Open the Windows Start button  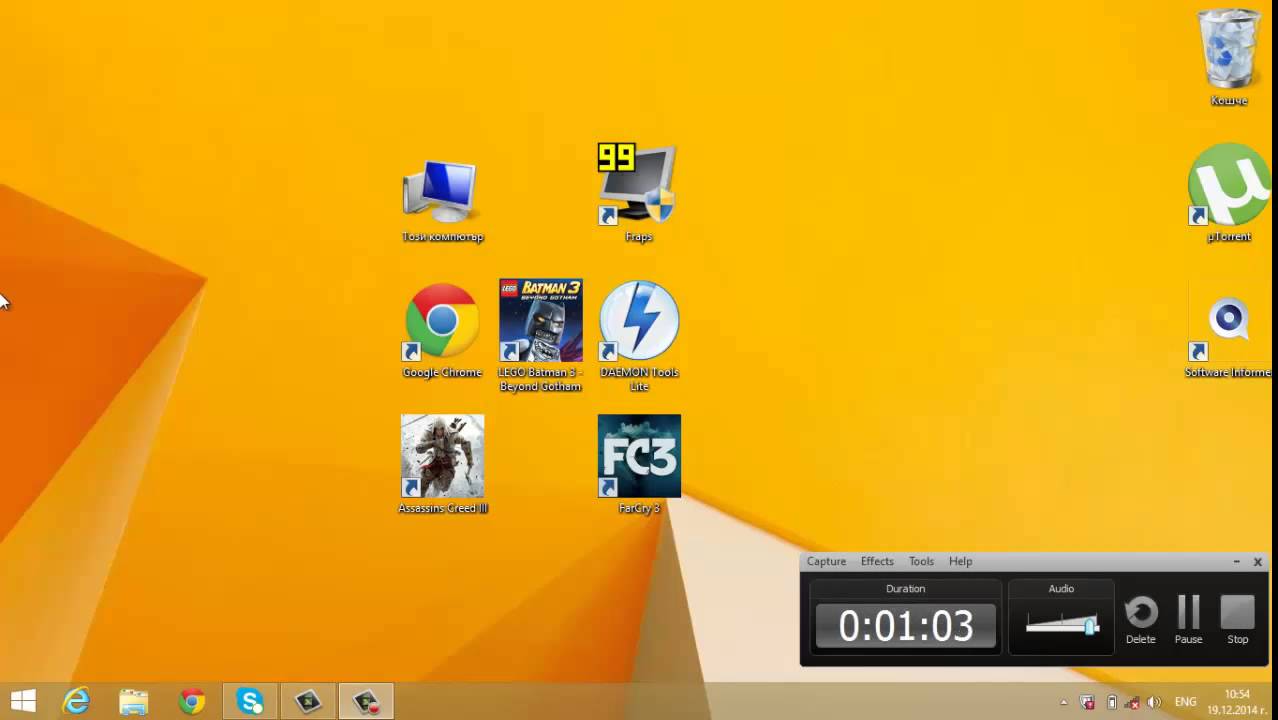coord(23,701)
